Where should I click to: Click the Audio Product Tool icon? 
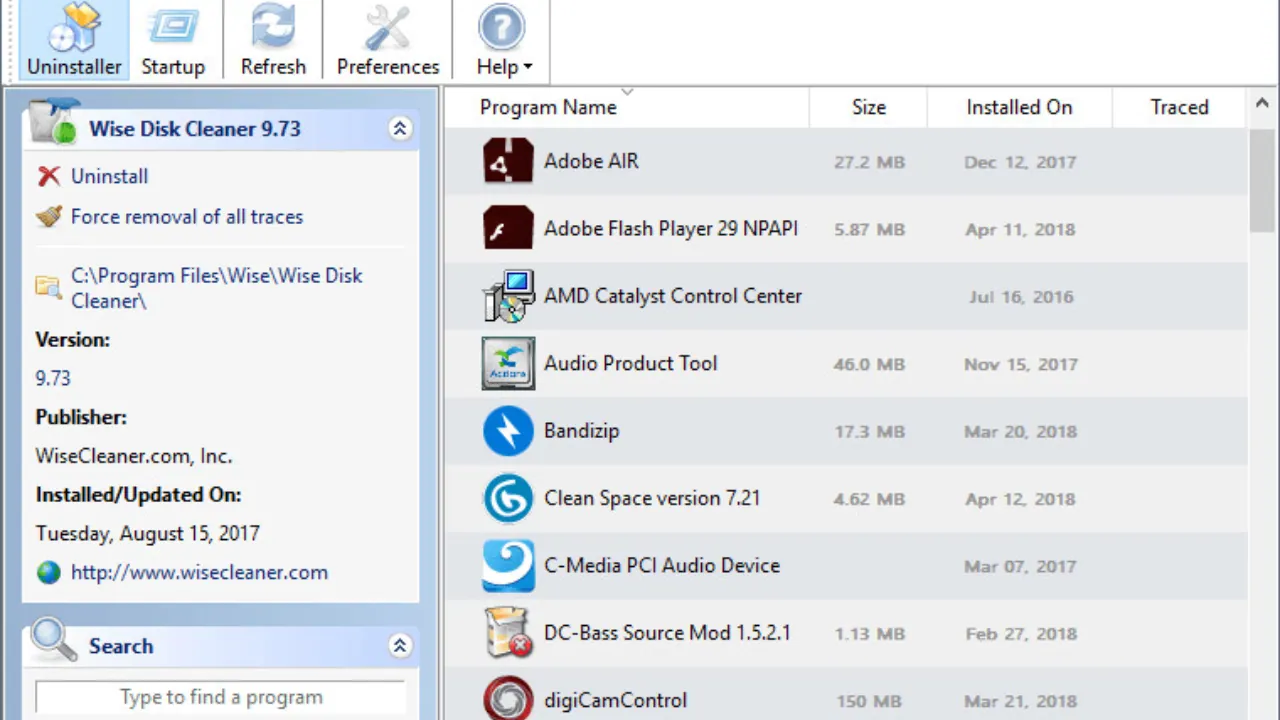[x=508, y=363]
